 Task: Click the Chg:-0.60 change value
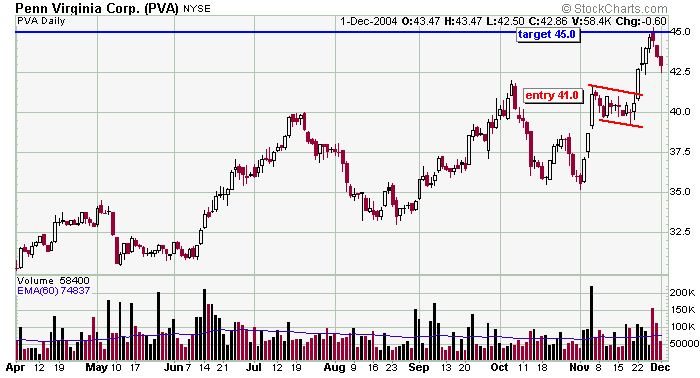click(641, 21)
